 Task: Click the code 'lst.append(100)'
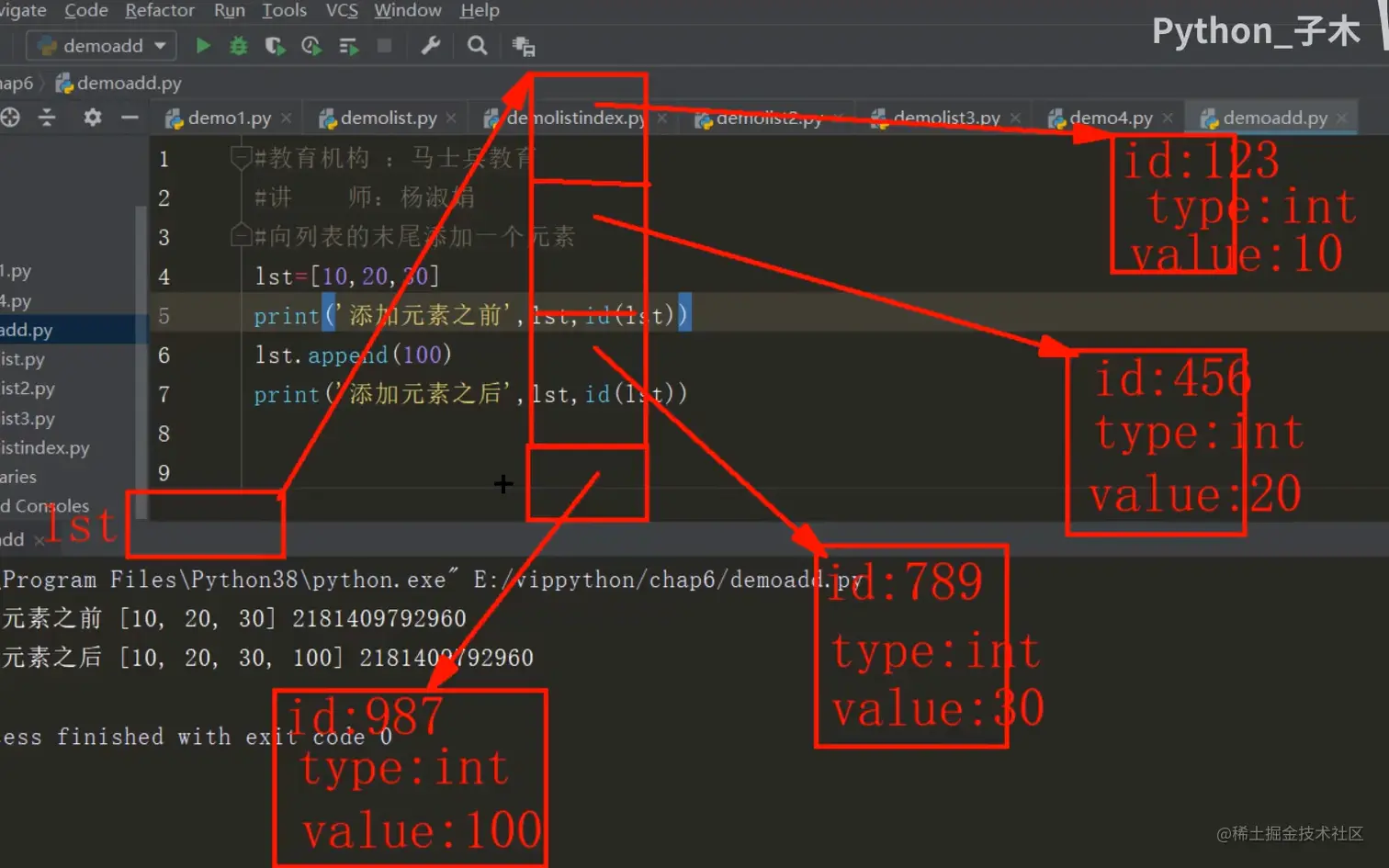pos(354,355)
